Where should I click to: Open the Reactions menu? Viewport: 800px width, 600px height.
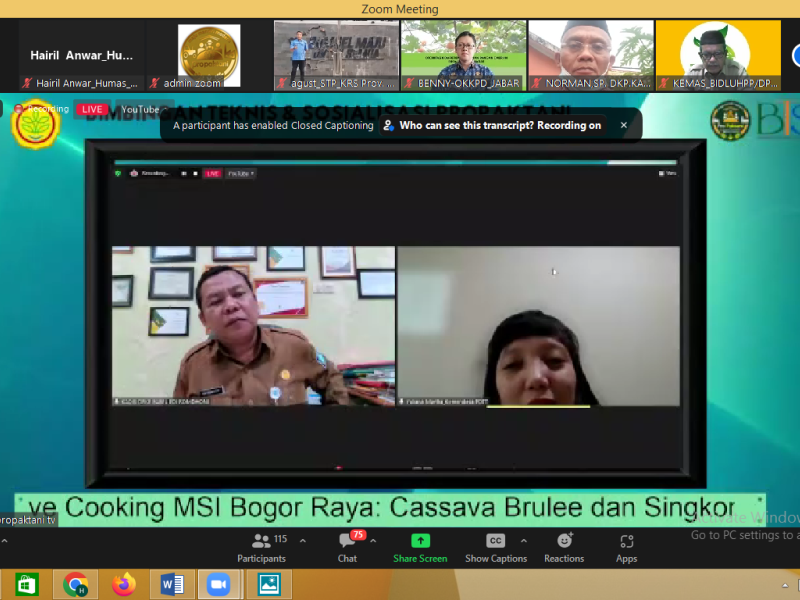click(x=564, y=548)
